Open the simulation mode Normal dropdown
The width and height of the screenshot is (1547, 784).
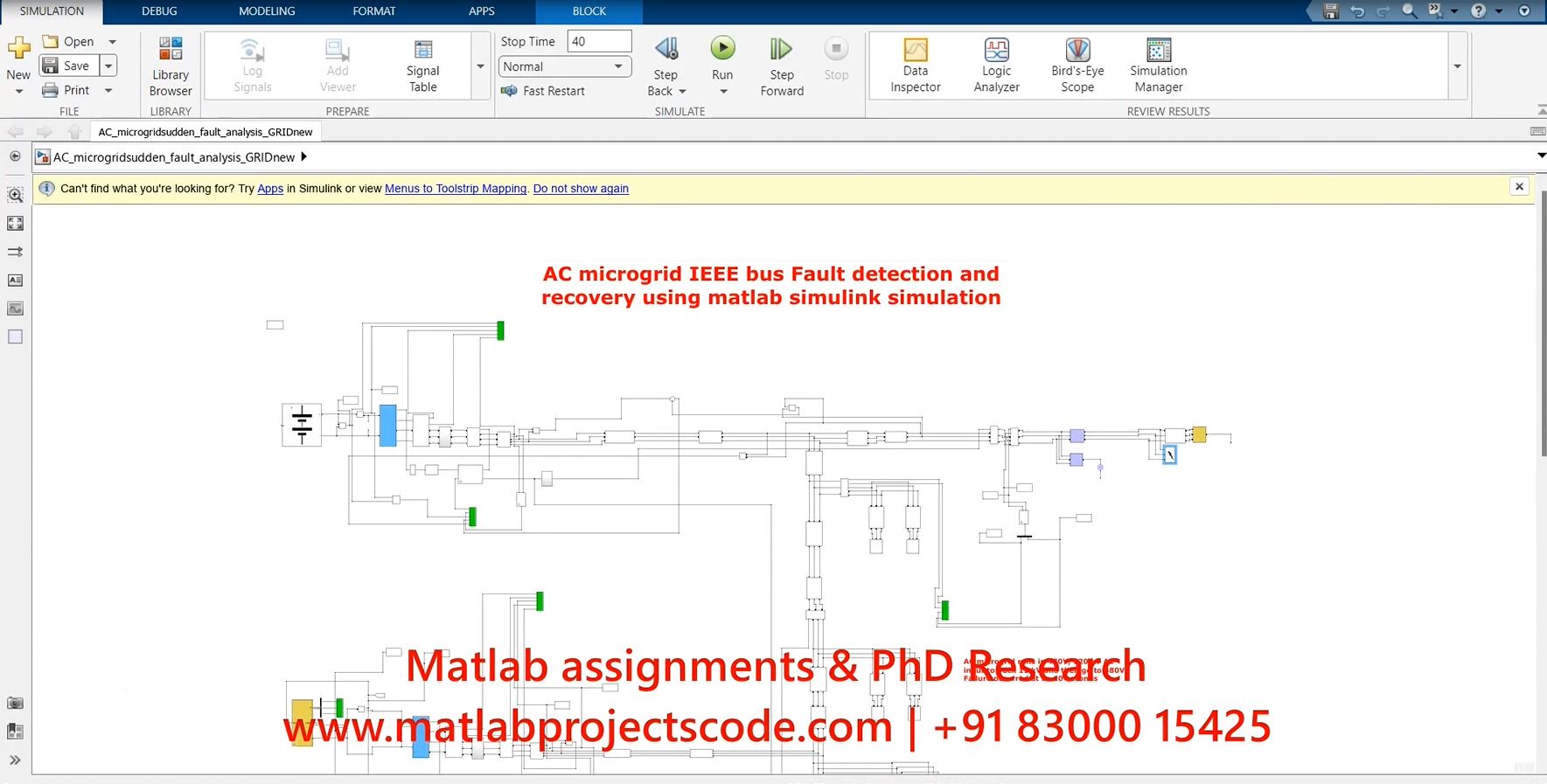click(x=564, y=66)
